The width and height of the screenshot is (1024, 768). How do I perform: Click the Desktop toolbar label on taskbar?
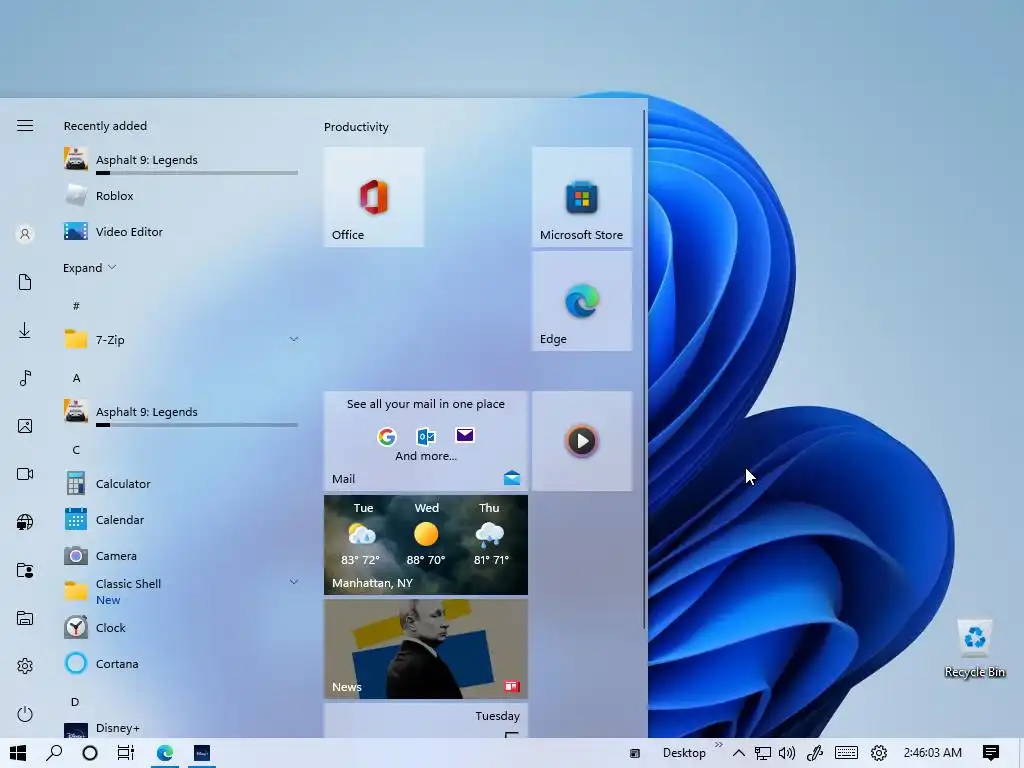coord(684,753)
